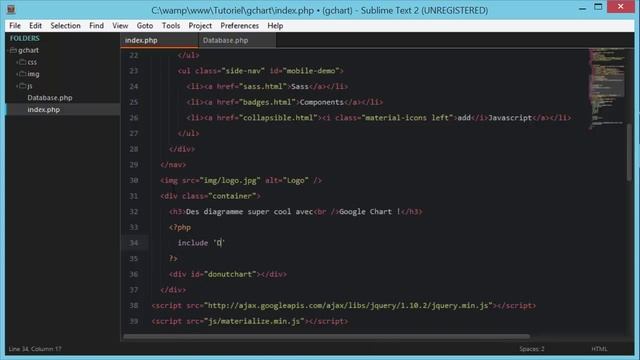Click the closing </nav> tag
Screen dimensions: 640x360
(x=173, y=165)
